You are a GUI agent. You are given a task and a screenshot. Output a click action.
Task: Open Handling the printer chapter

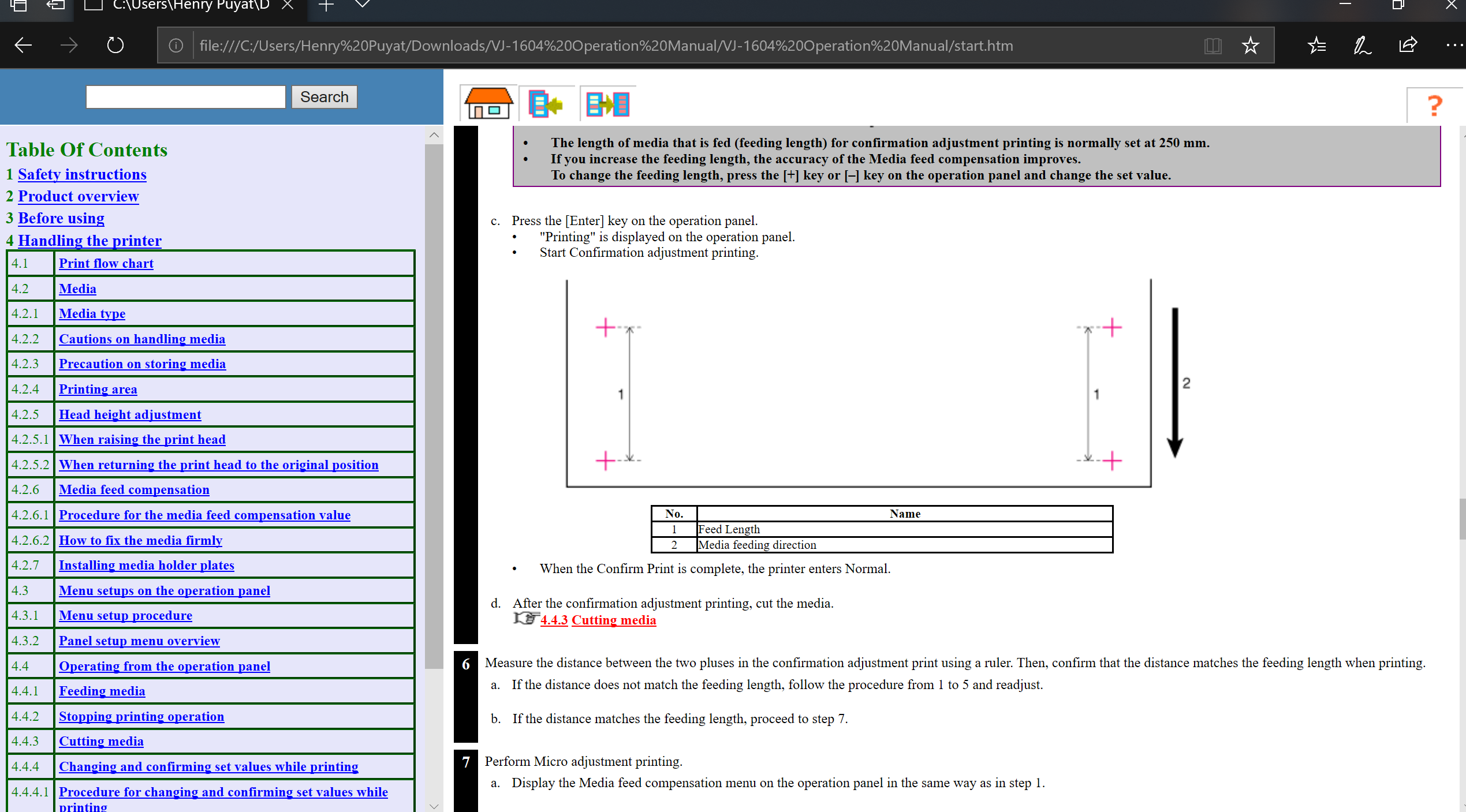click(x=89, y=240)
